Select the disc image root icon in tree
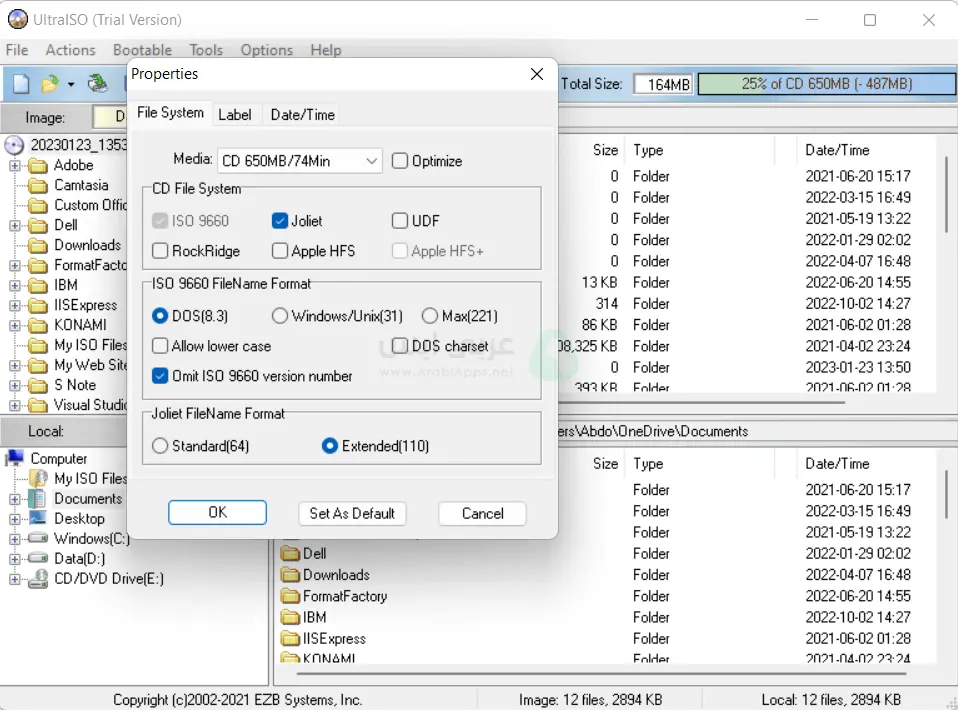The width and height of the screenshot is (958, 710). 14,145
